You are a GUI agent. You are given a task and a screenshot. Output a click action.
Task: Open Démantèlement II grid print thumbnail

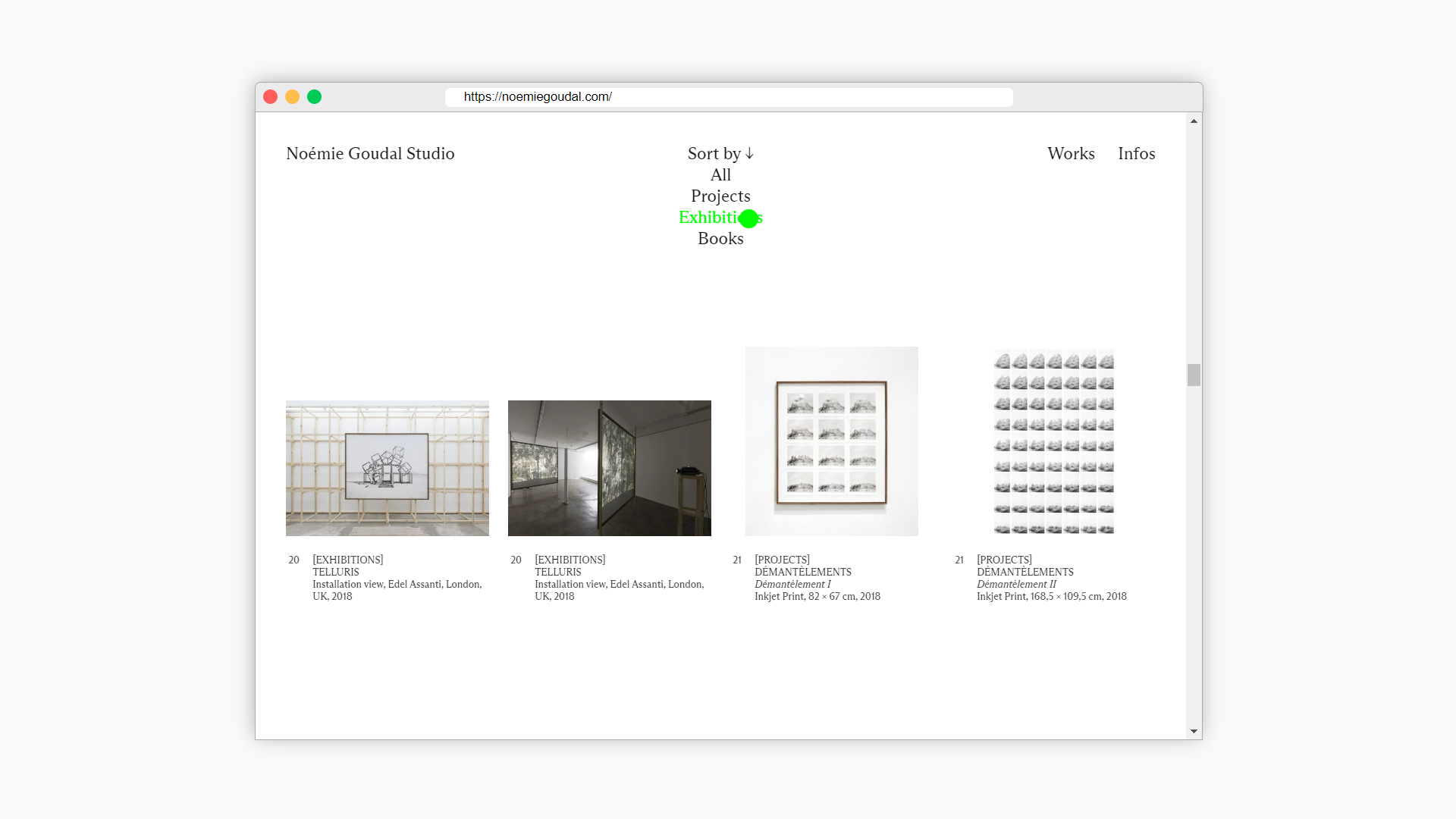1053,441
